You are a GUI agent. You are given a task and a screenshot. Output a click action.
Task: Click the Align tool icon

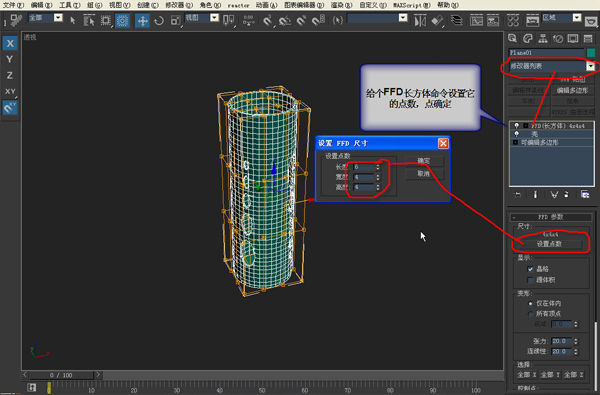click(x=437, y=20)
